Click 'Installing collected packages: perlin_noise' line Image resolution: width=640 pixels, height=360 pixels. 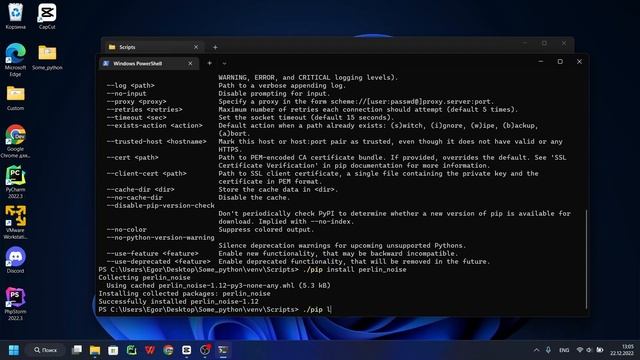184,293
